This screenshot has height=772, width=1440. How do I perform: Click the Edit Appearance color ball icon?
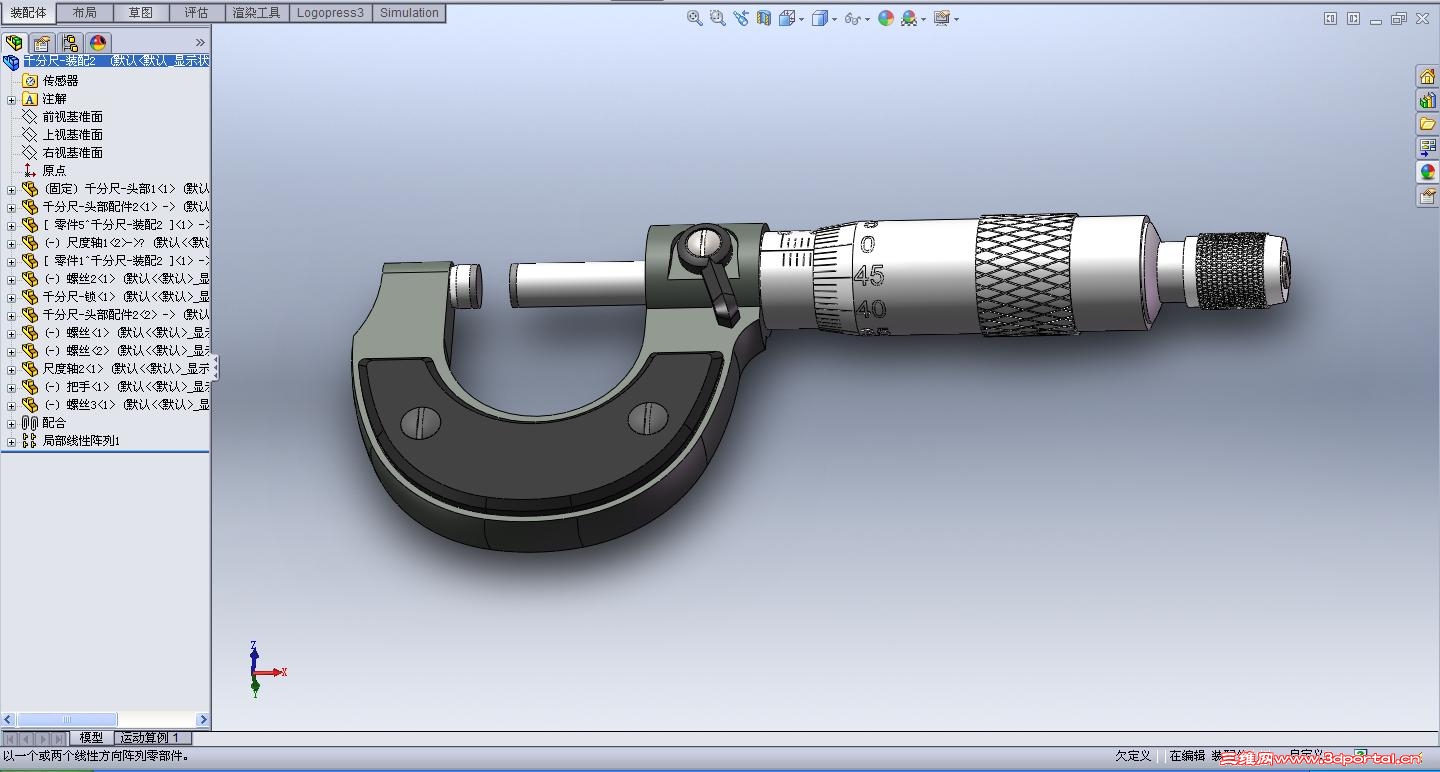pyautogui.click(x=885, y=18)
